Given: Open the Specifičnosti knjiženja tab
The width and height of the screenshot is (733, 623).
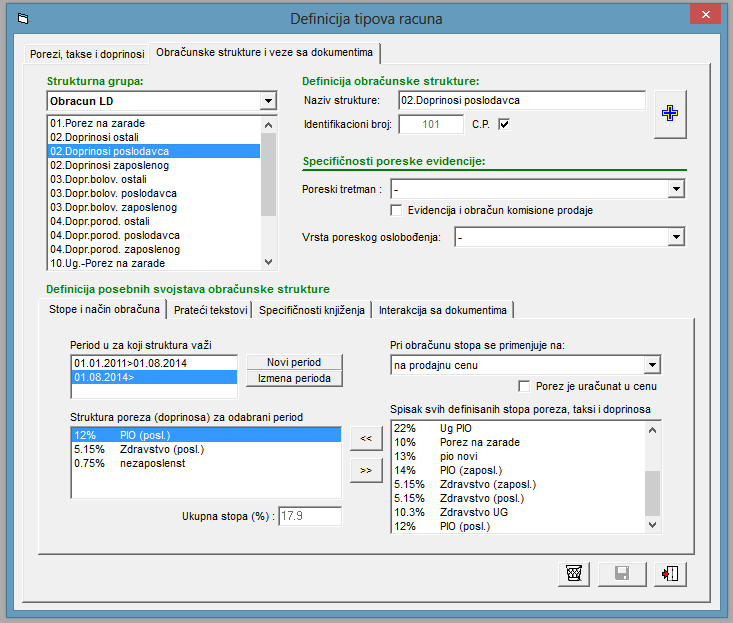Looking at the screenshot, I should tap(312, 310).
